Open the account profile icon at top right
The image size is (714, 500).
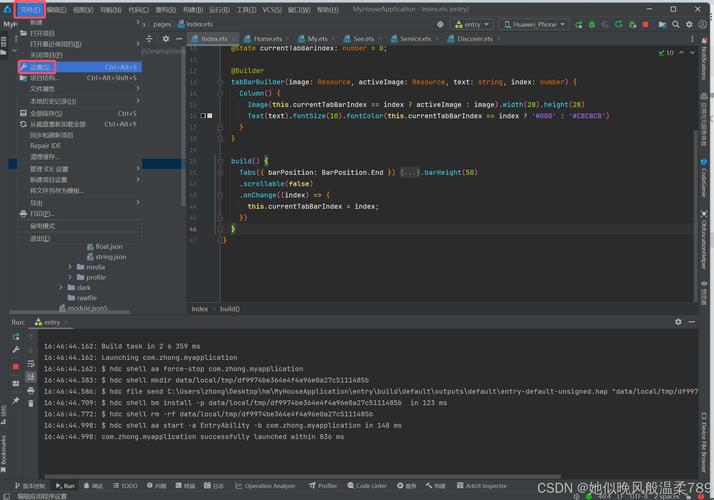coord(703,25)
